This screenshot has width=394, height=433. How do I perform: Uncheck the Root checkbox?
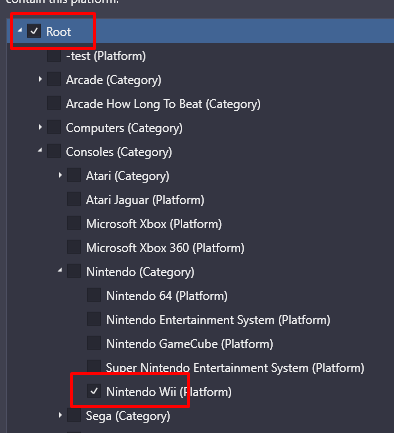tap(34, 31)
